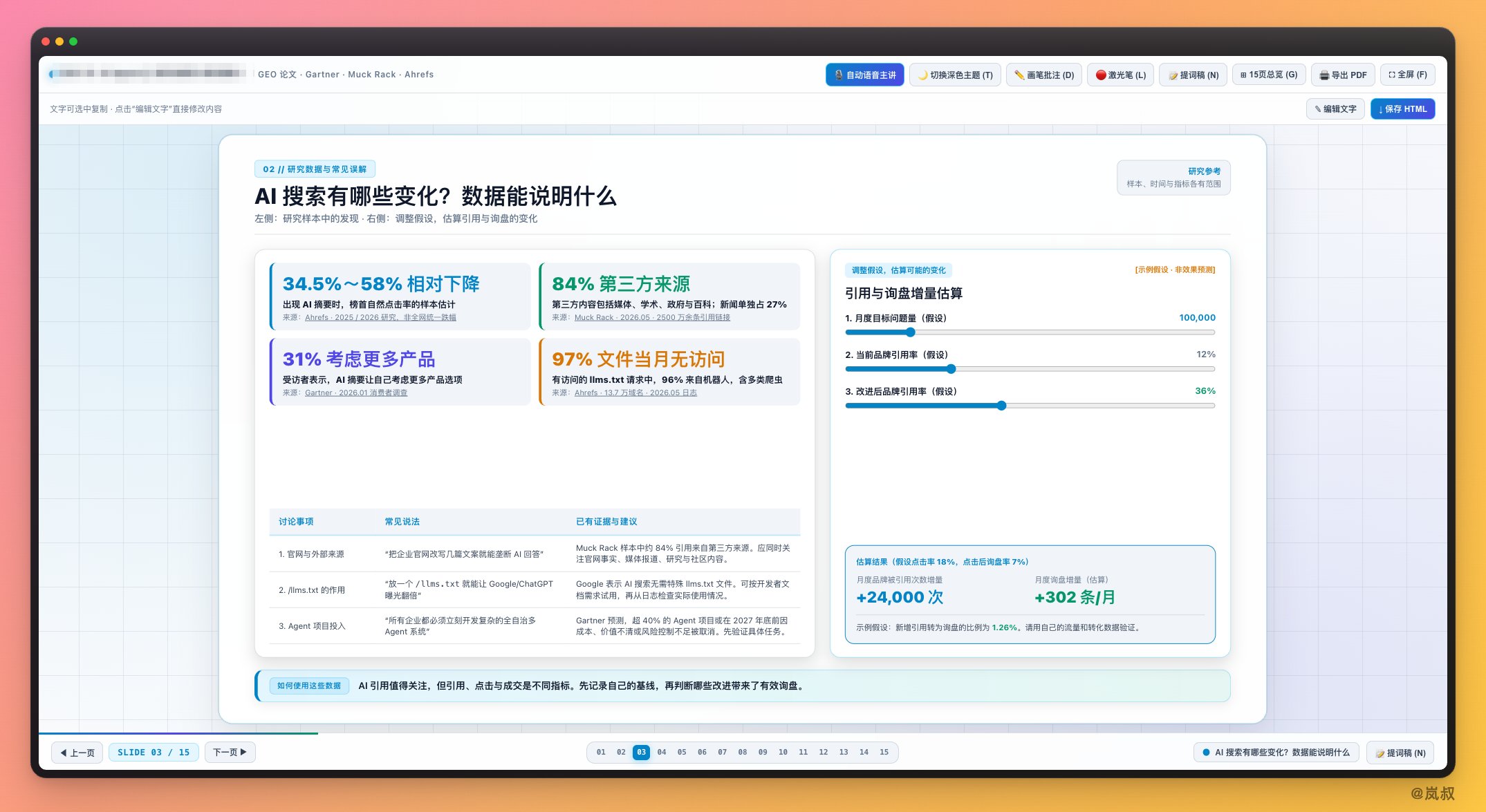Click table row 1. 官网与外部来源
The image size is (1486, 812).
[x=535, y=554]
